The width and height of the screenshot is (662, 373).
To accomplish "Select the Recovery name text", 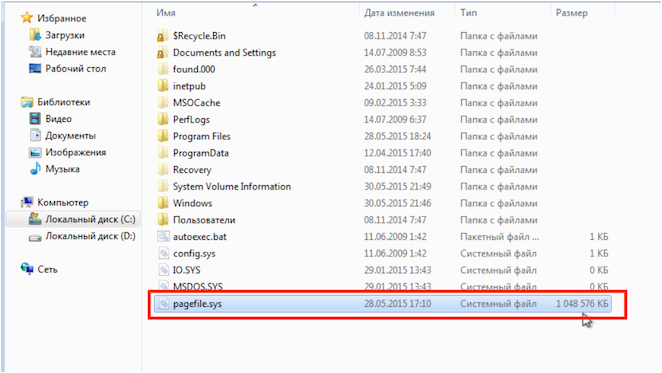I will point(192,170).
